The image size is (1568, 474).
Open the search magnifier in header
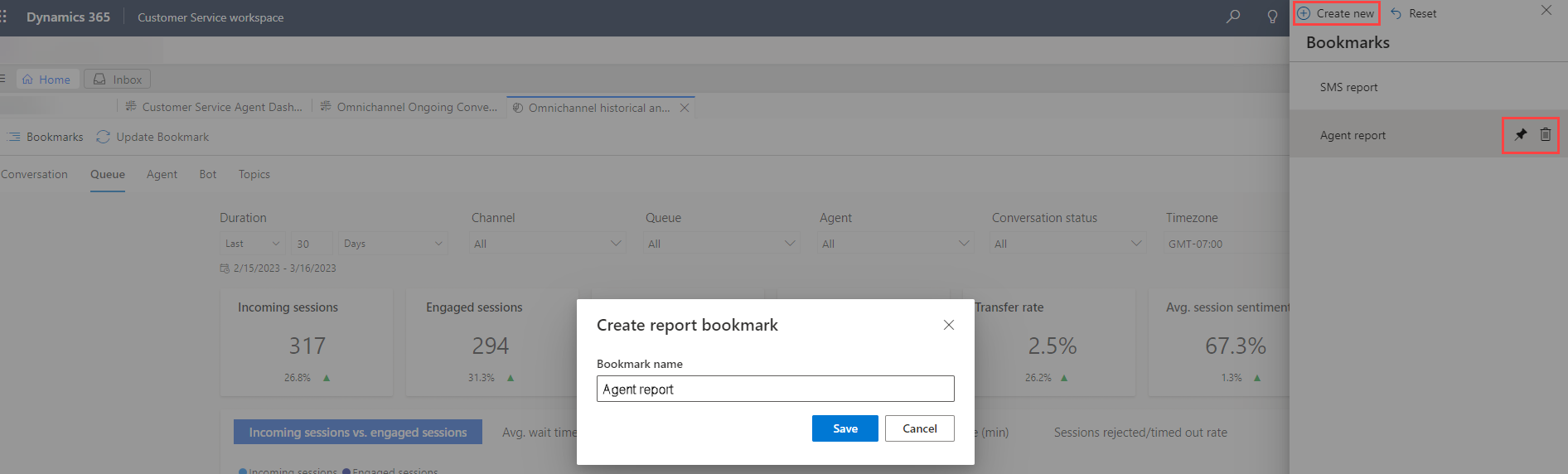pos(1233,17)
